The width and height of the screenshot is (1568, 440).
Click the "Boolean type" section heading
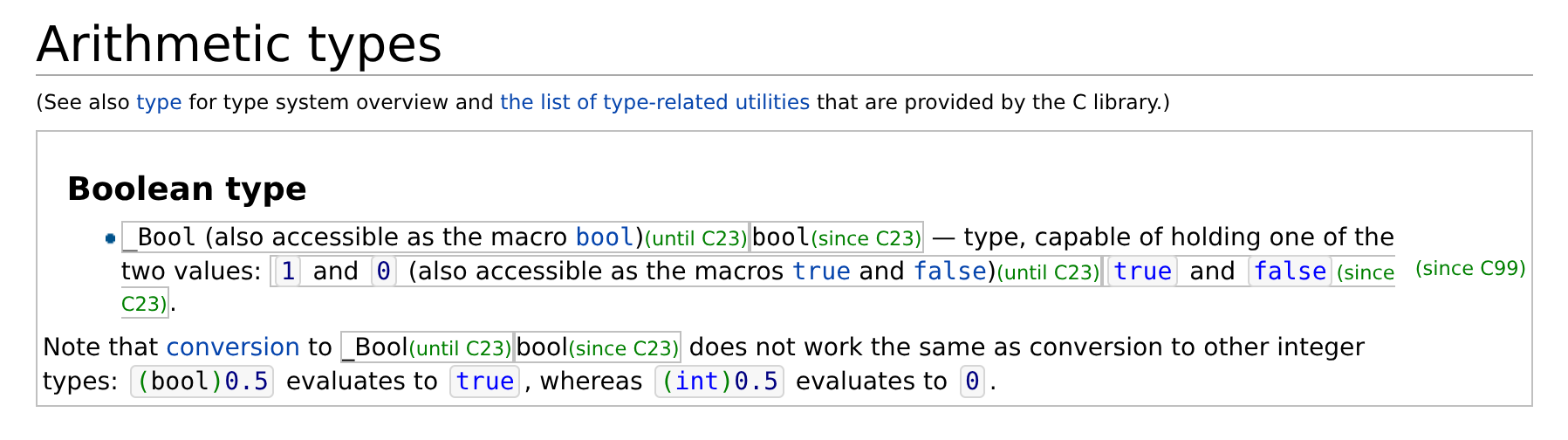187,189
